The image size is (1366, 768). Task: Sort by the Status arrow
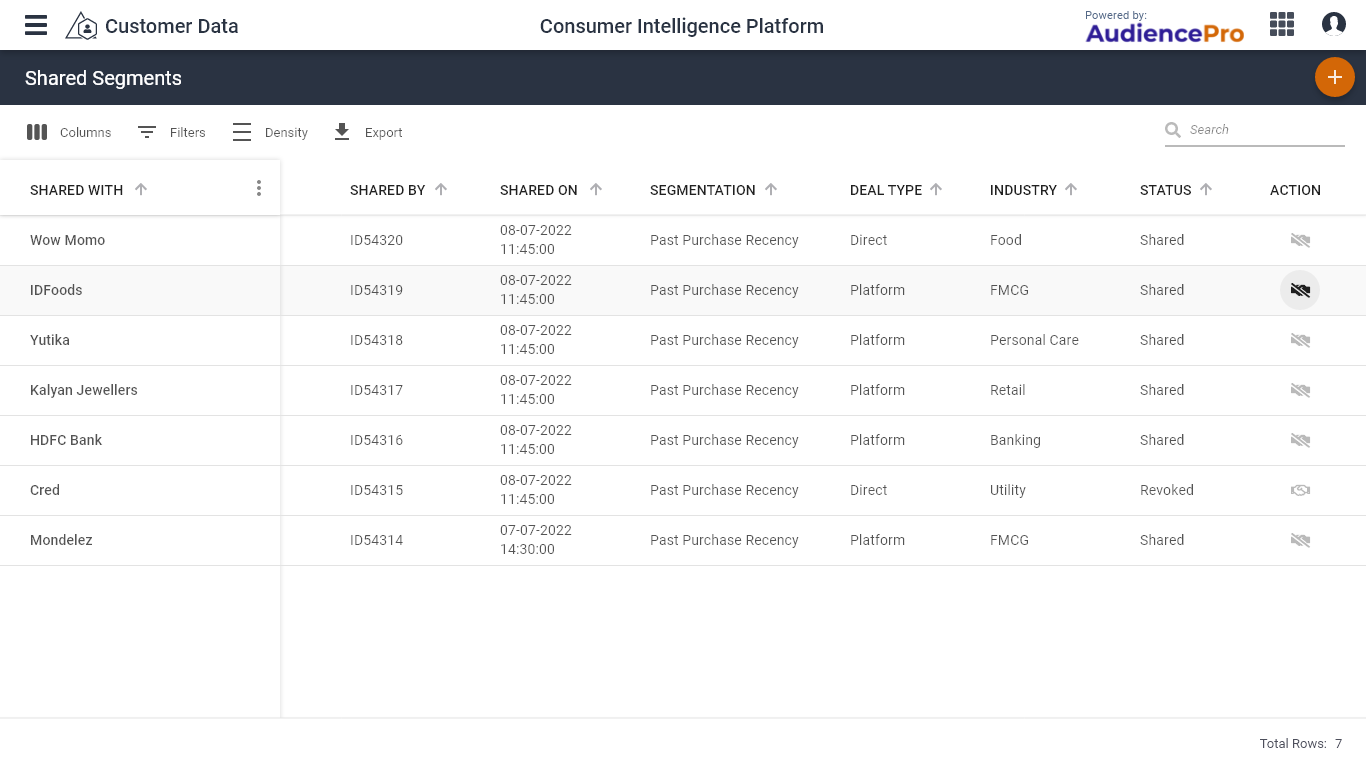point(1206,189)
